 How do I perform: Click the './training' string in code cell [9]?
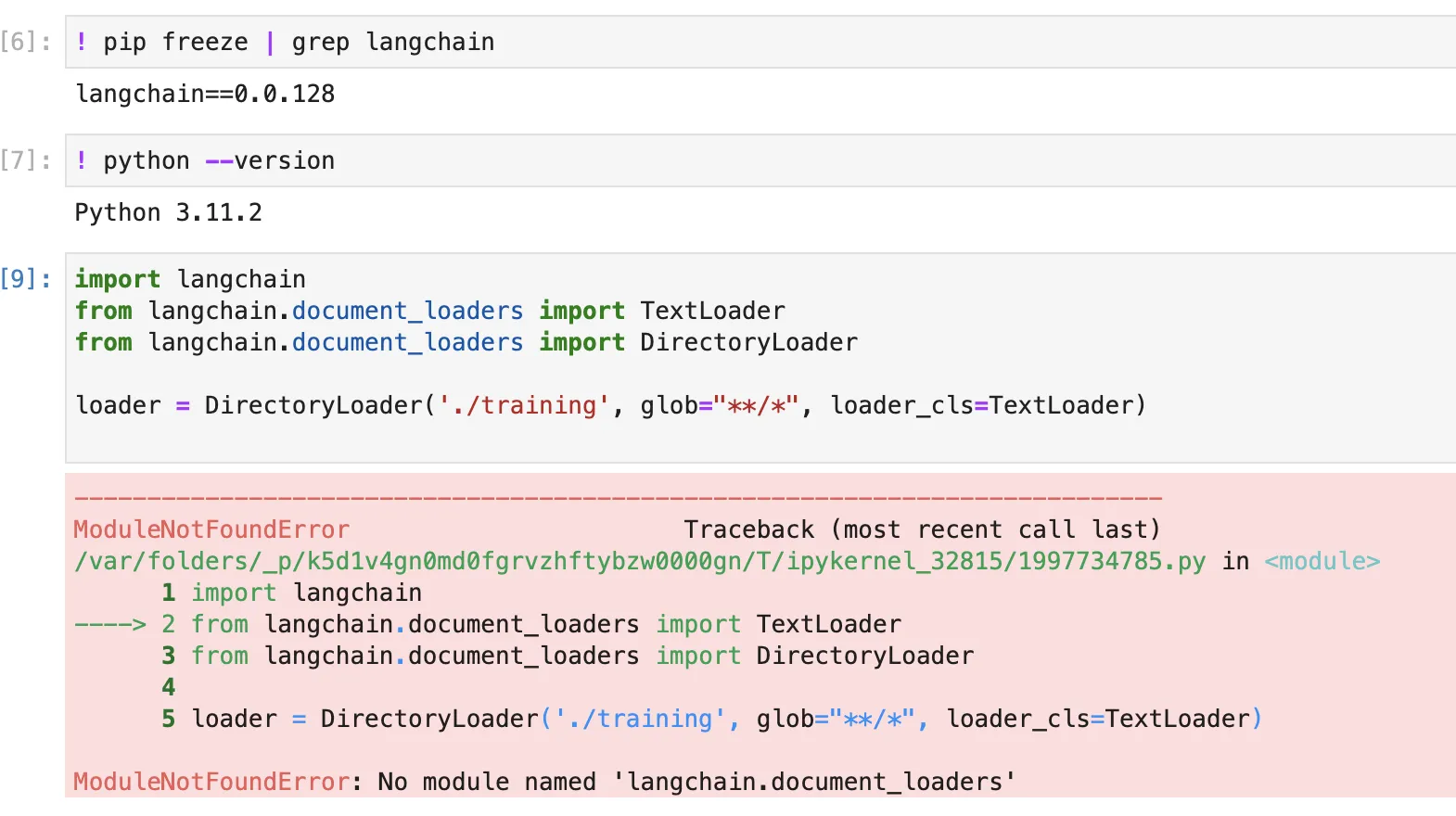pyautogui.click(x=524, y=405)
